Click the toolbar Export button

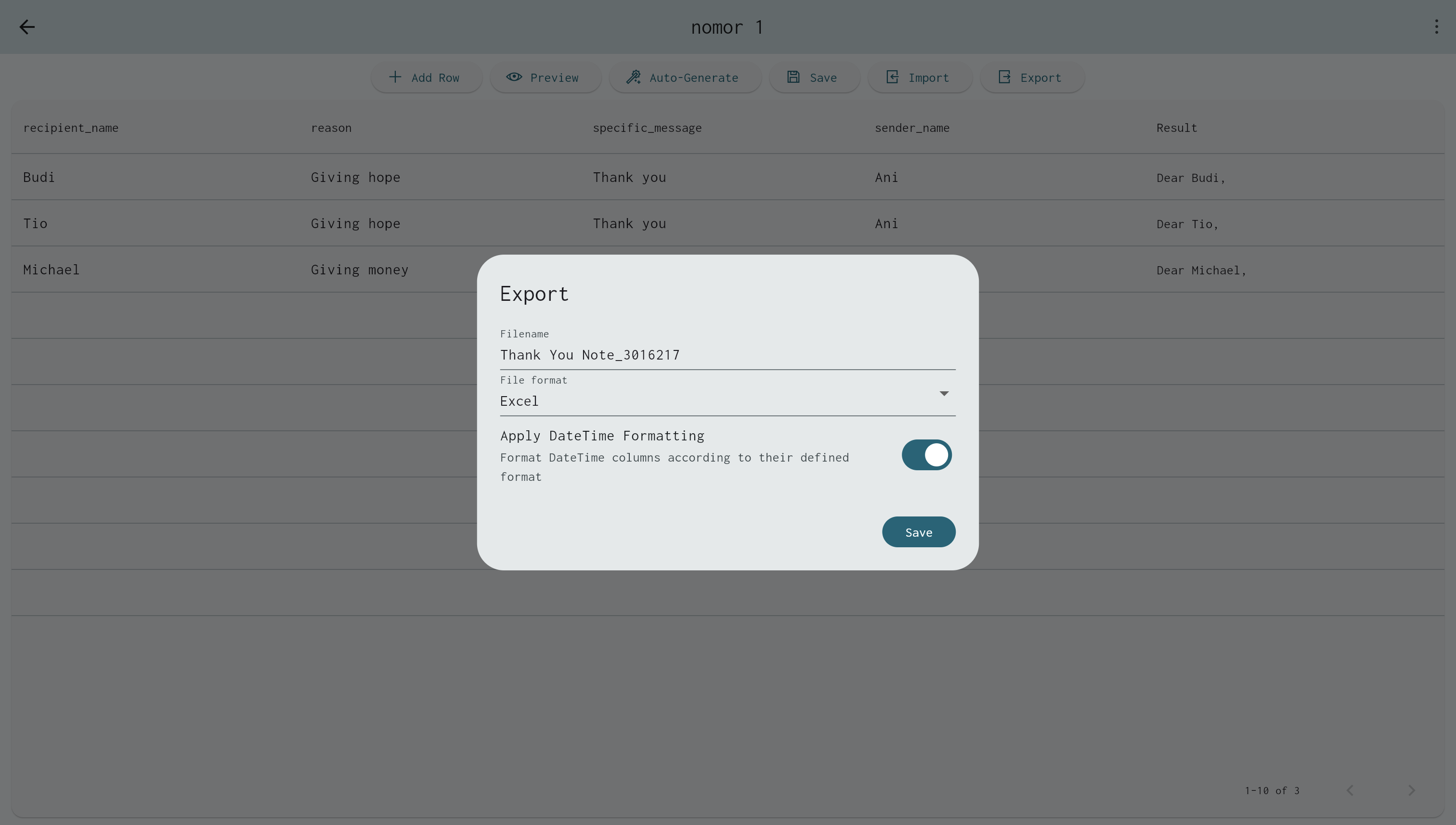(x=1032, y=77)
